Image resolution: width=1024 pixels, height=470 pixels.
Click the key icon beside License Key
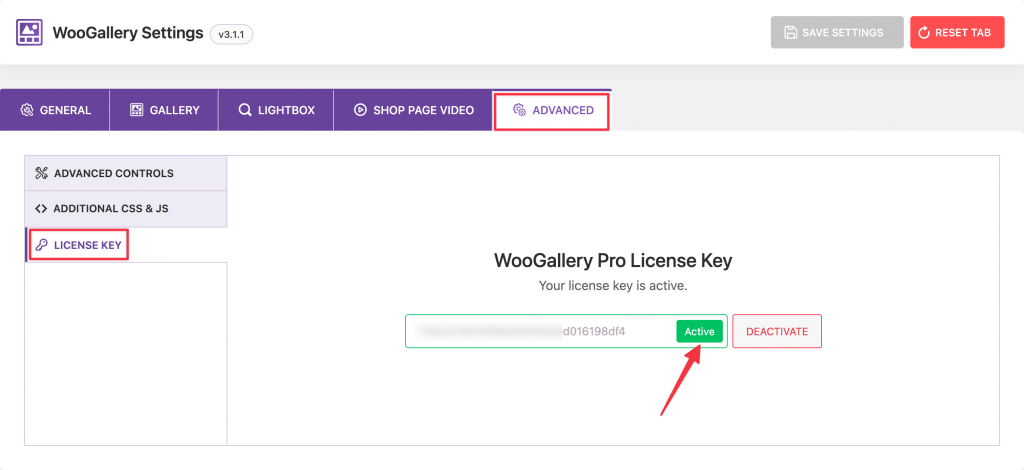[x=41, y=245]
